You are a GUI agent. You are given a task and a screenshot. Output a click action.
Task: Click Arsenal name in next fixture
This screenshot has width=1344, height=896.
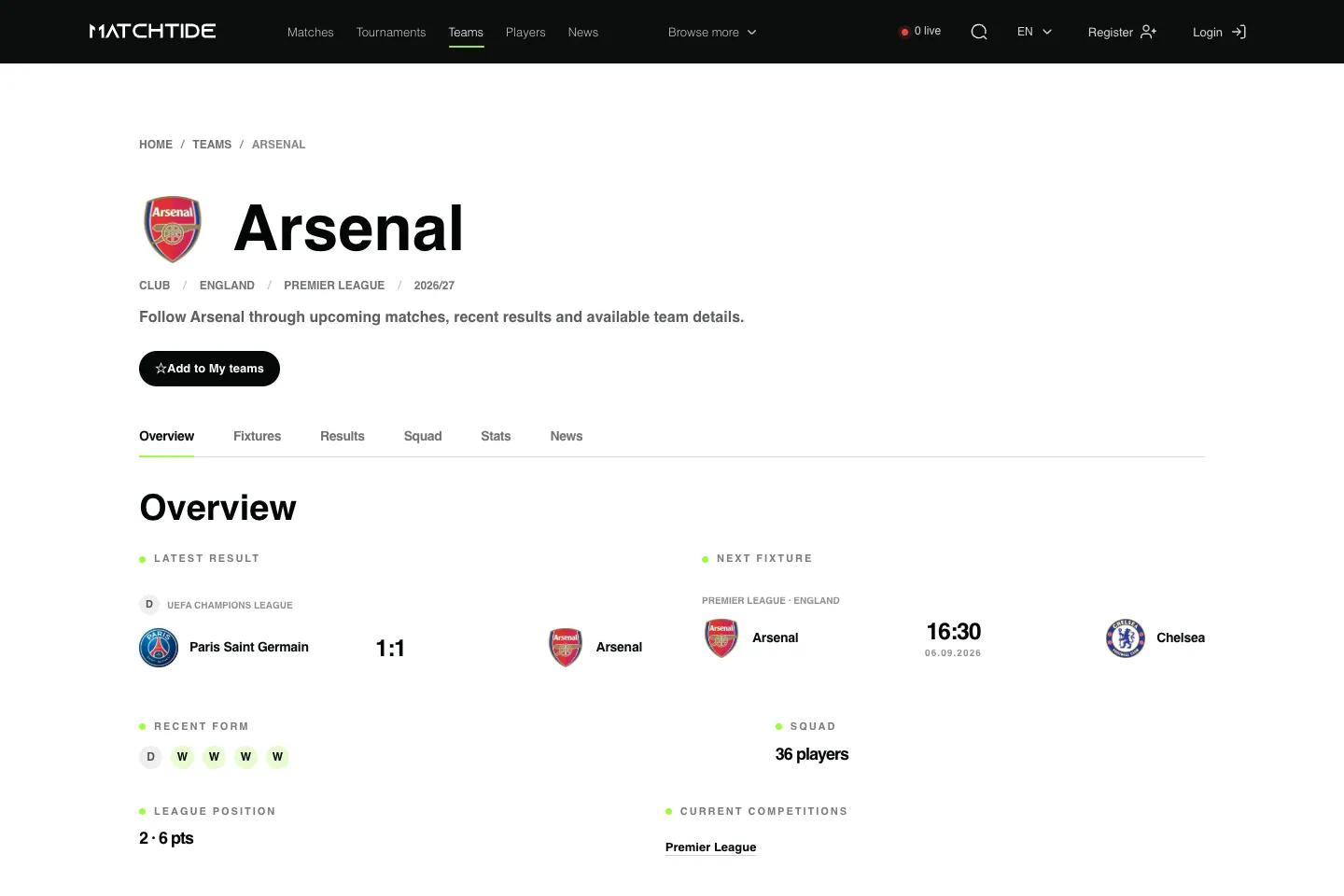pyautogui.click(x=776, y=638)
